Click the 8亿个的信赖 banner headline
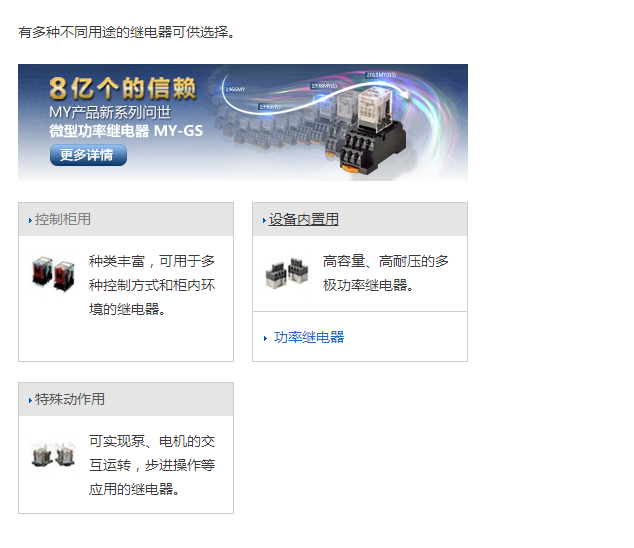 (123, 88)
